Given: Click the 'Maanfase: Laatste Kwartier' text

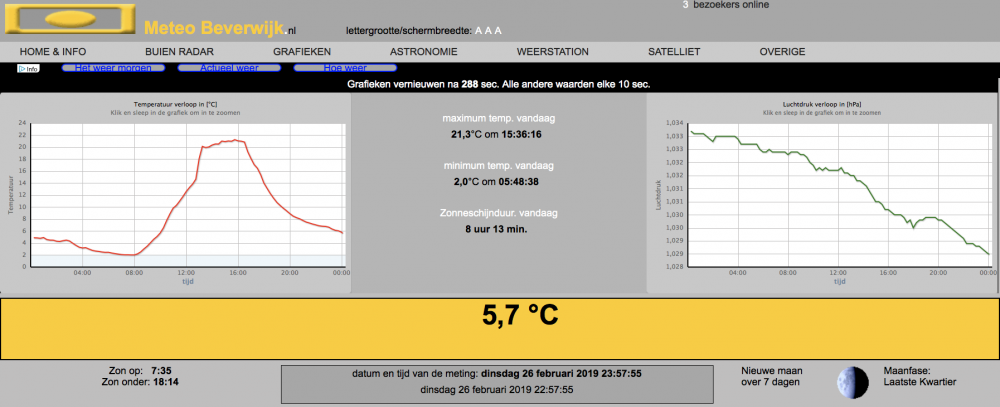Looking at the screenshot, I should click(920, 376).
